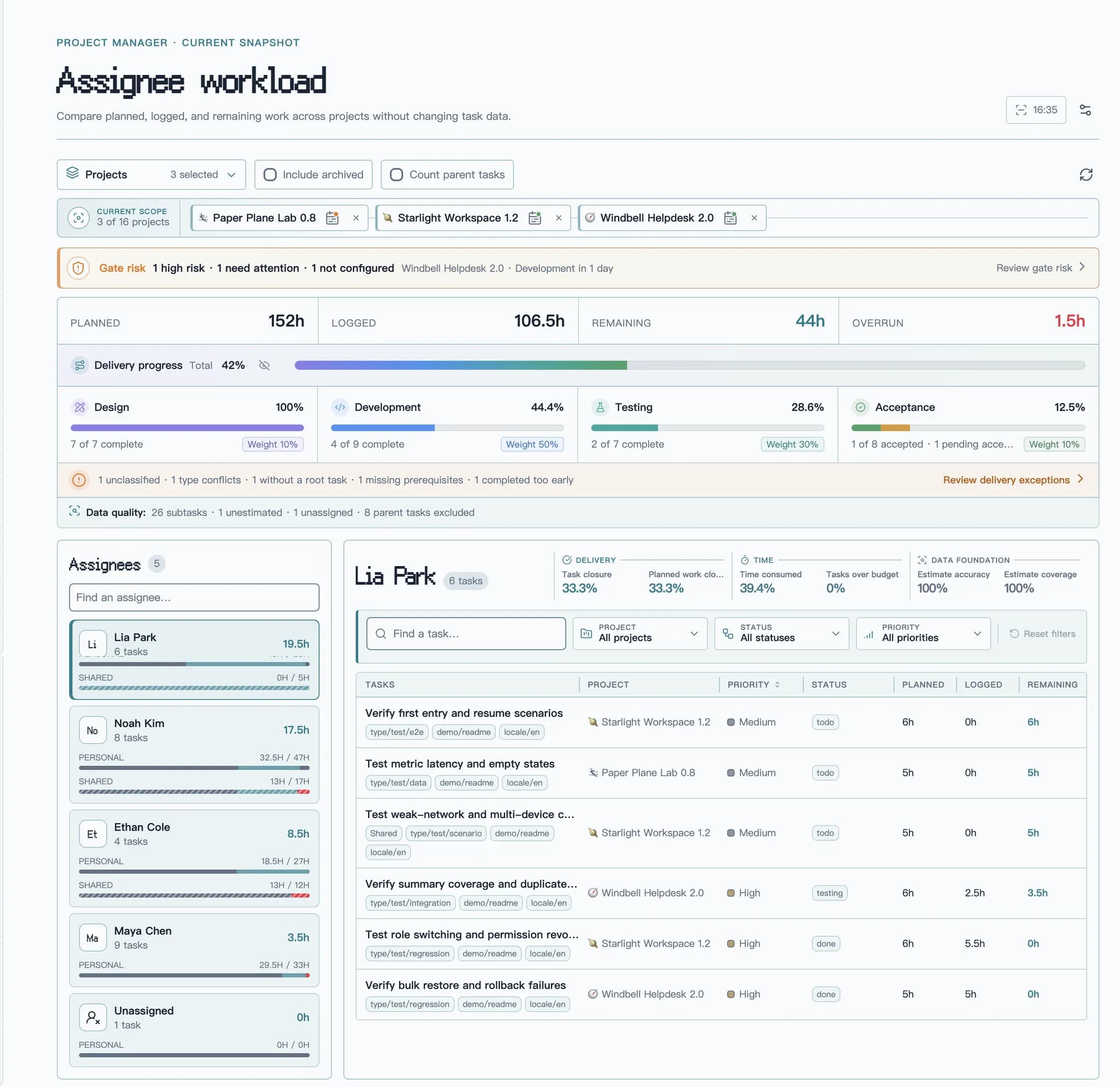
Task: Open the Review delivery exceptions link
Action: (x=1012, y=480)
